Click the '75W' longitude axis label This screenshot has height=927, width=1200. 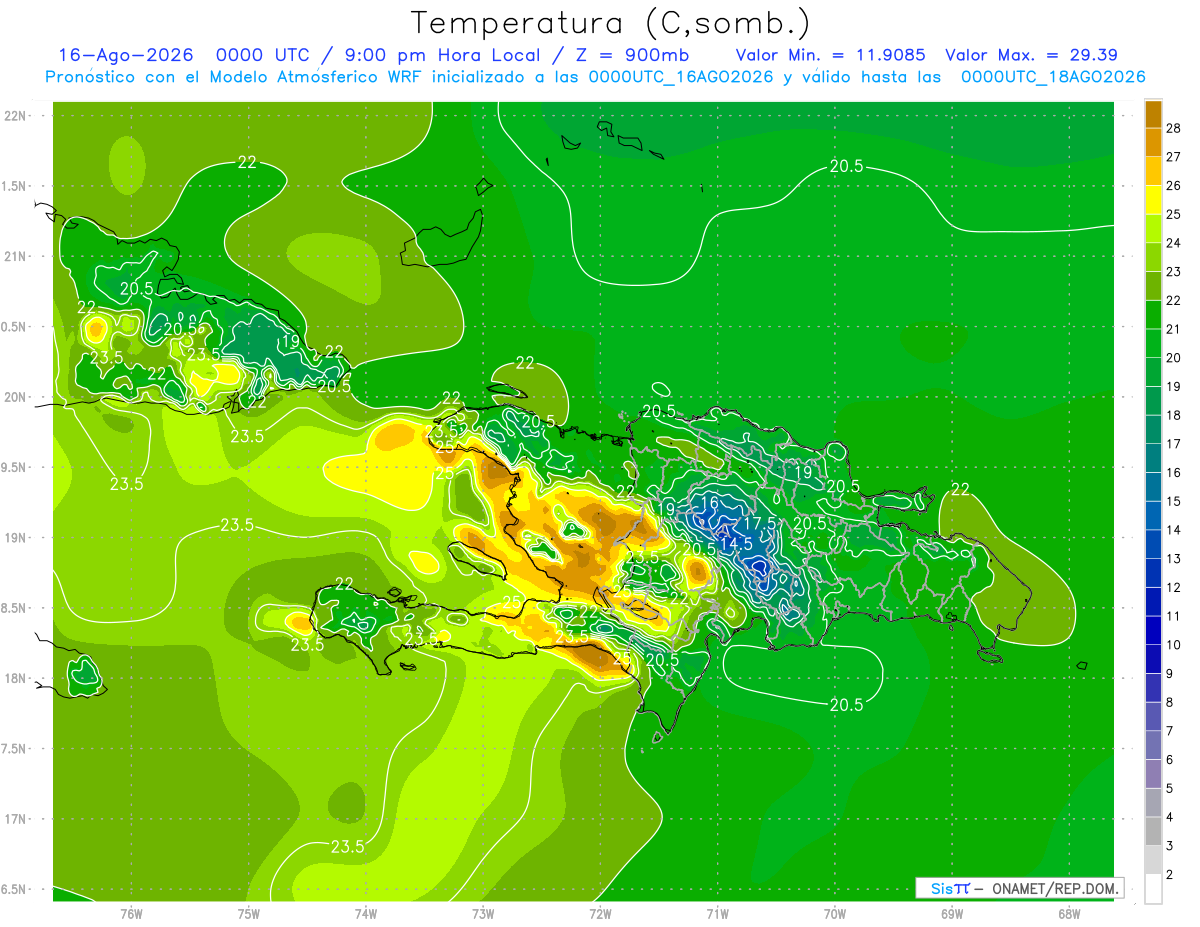click(249, 914)
